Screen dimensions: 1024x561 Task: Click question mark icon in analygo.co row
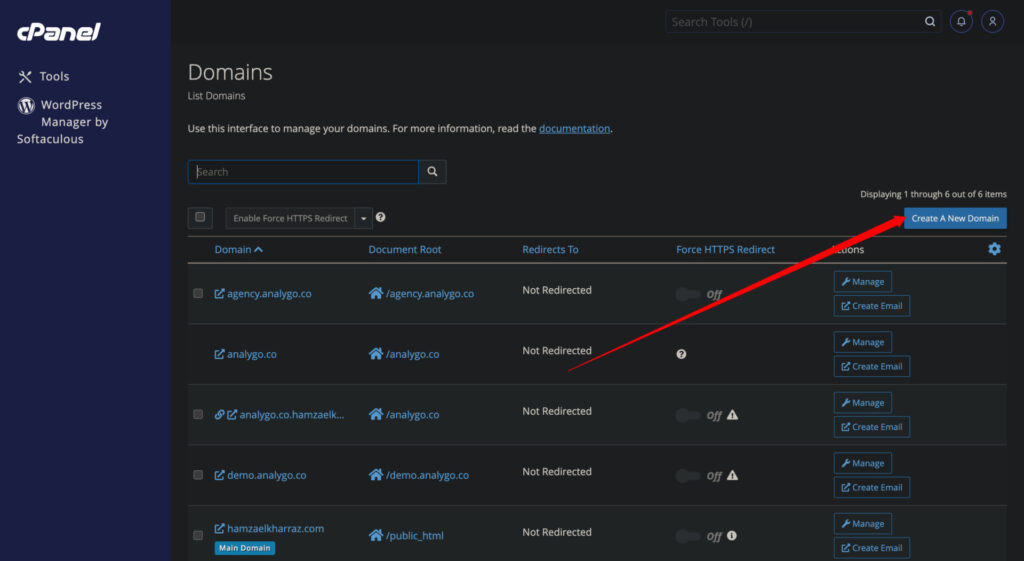(x=681, y=354)
